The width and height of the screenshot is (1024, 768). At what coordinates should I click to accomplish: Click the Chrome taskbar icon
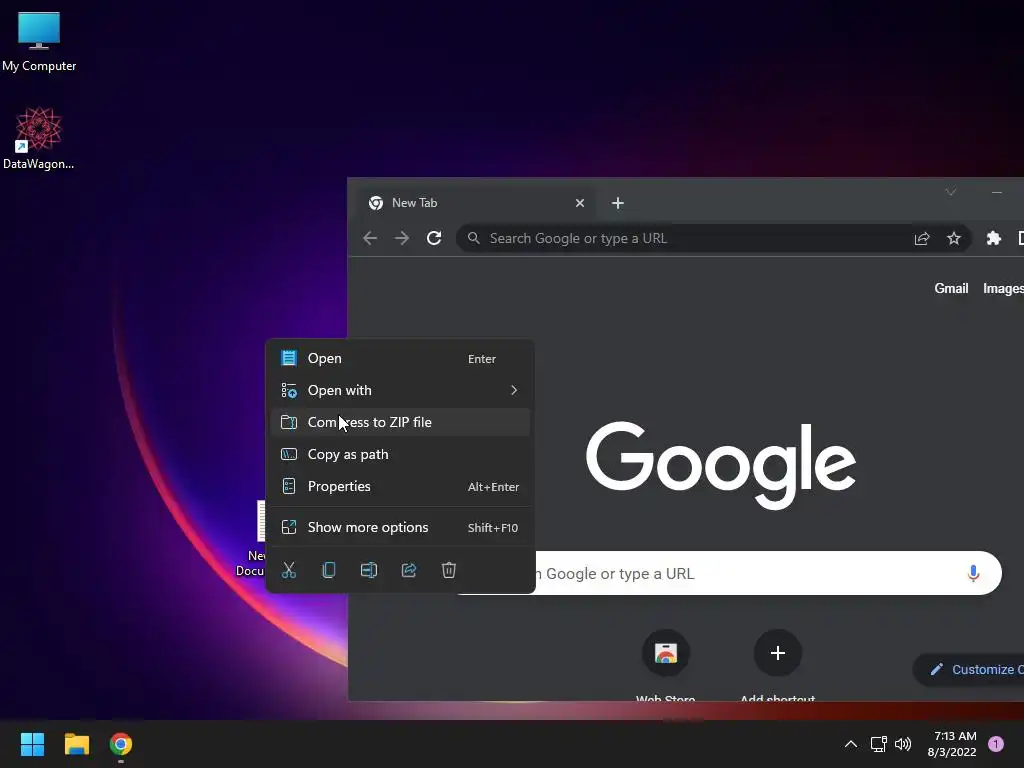click(x=121, y=744)
